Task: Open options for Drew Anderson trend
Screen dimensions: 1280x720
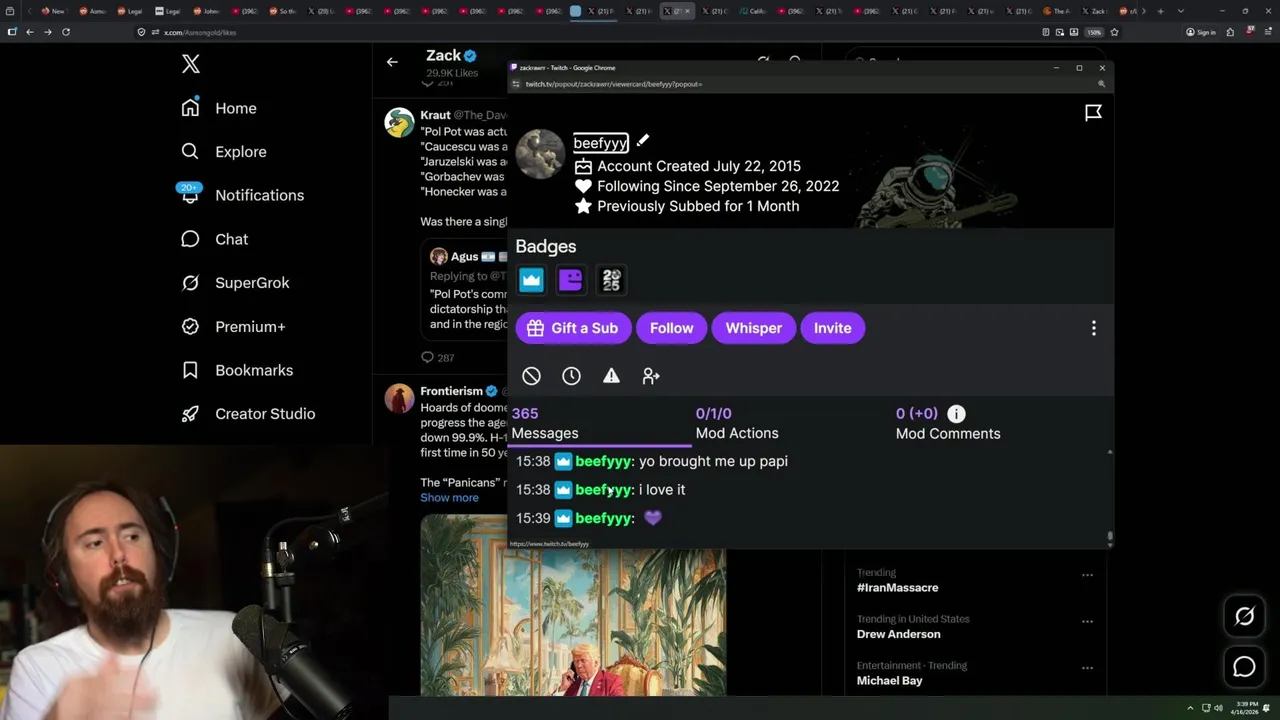Action: [x=1087, y=621]
